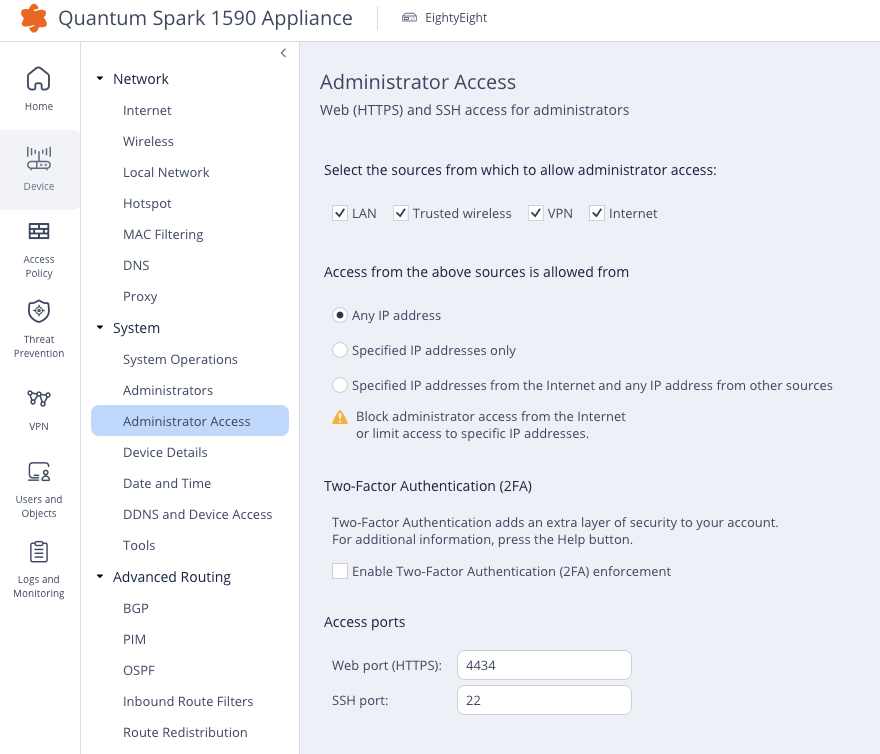Open the Administrators menu item
880x754 pixels.
(168, 390)
